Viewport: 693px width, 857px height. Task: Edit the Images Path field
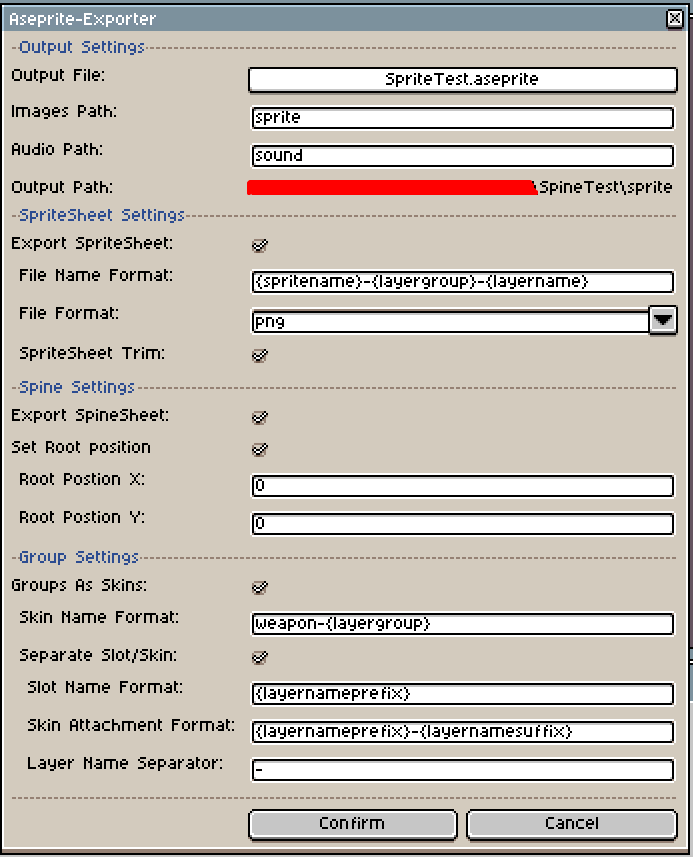[462, 118]
